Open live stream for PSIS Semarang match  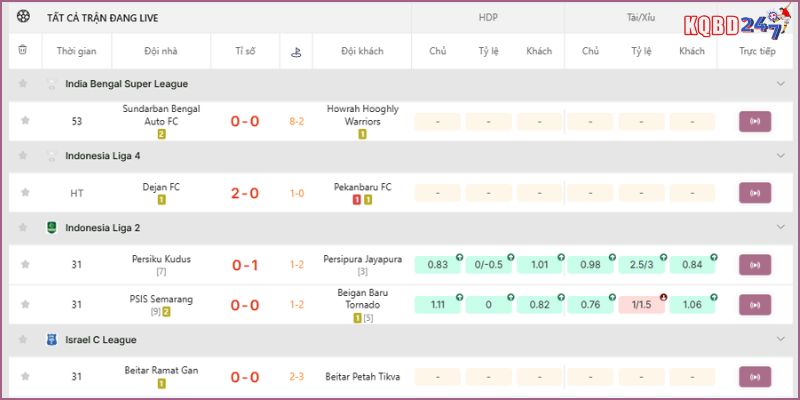pyautogui.click(x=755, y=305)
